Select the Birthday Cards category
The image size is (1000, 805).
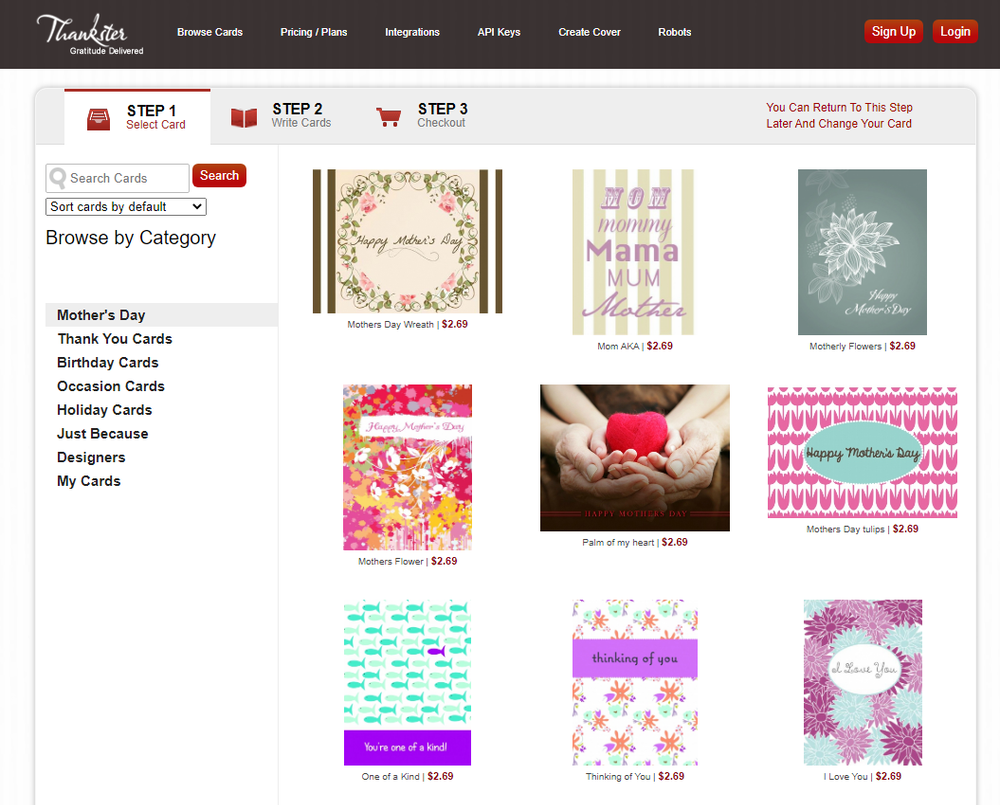108,362
